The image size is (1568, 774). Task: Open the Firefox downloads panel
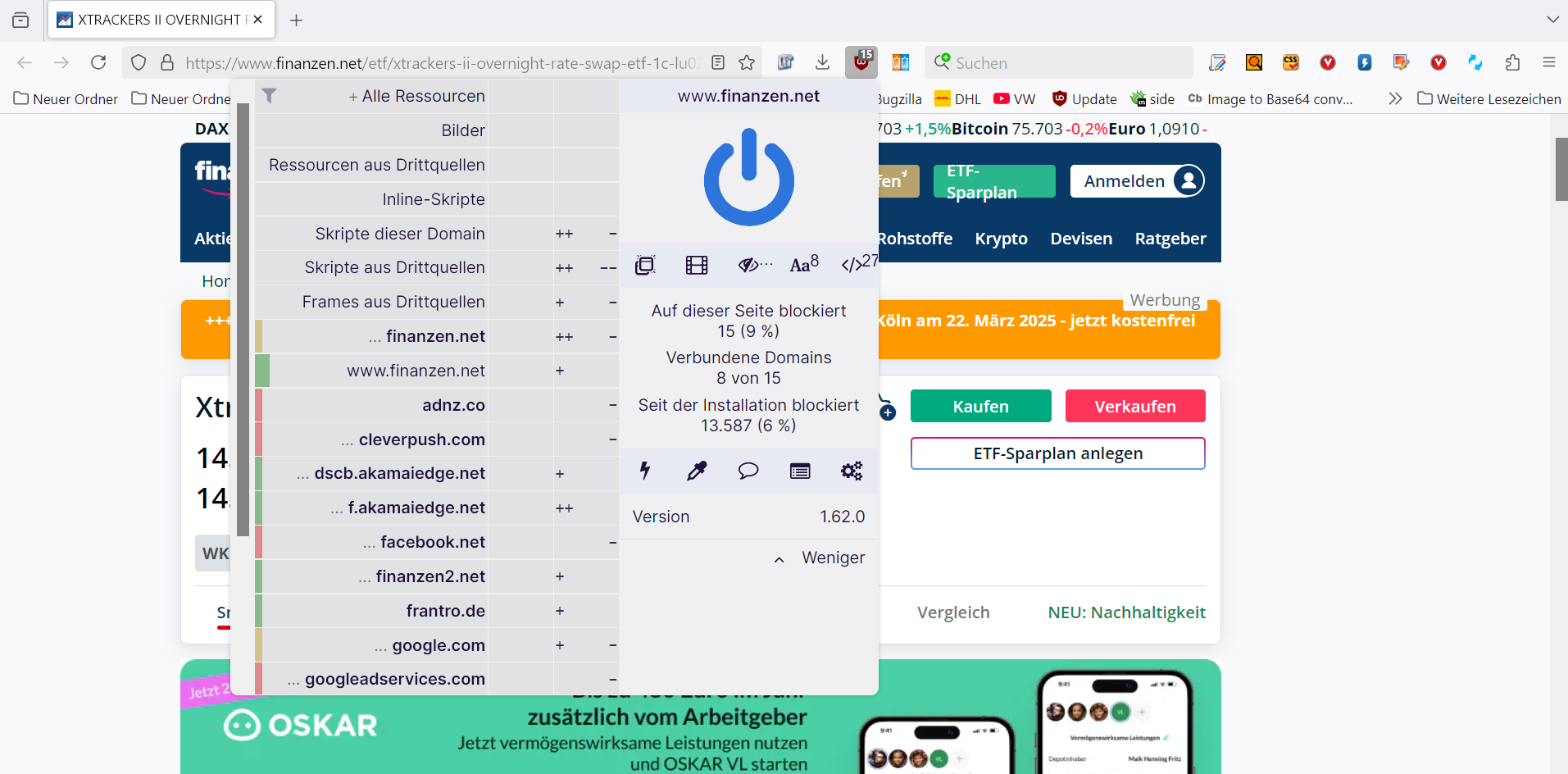point(822,62)
